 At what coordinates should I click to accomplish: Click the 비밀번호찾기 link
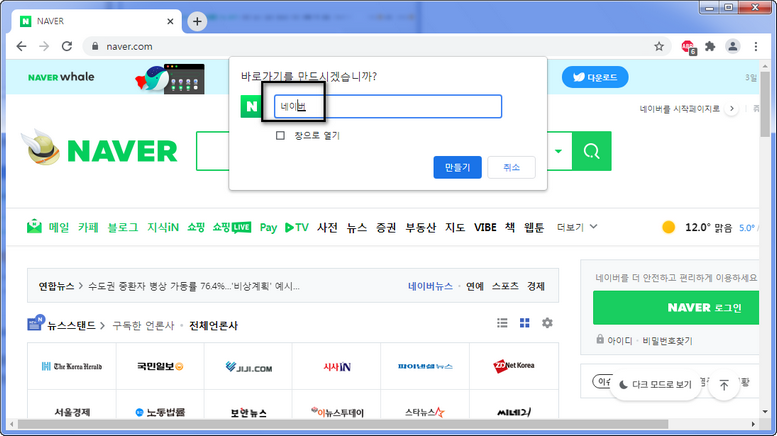click(667, 341)
